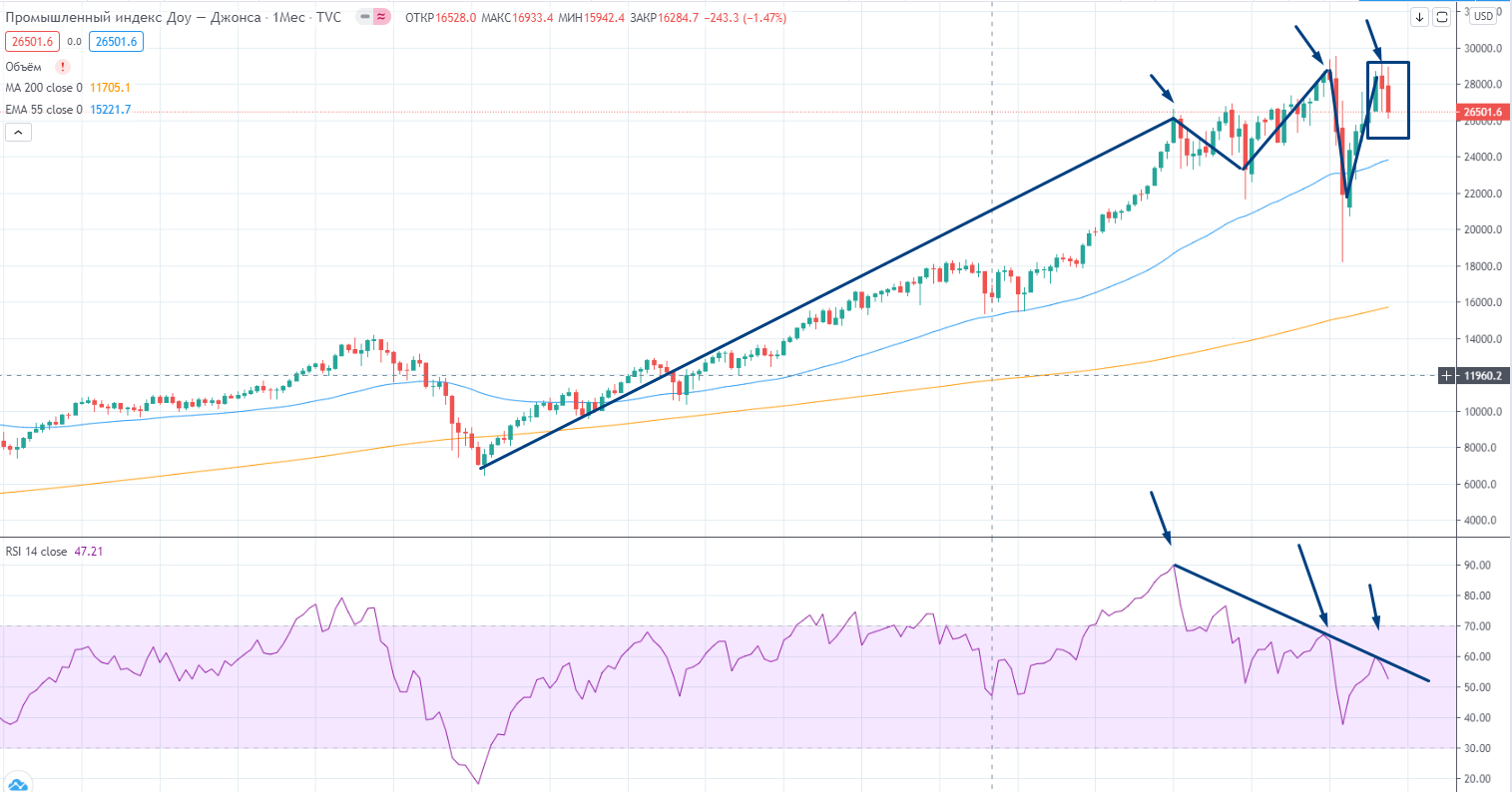Click the TradingView logo icon at bottom left
The image size is (1512, 792).
pos(17,783)
